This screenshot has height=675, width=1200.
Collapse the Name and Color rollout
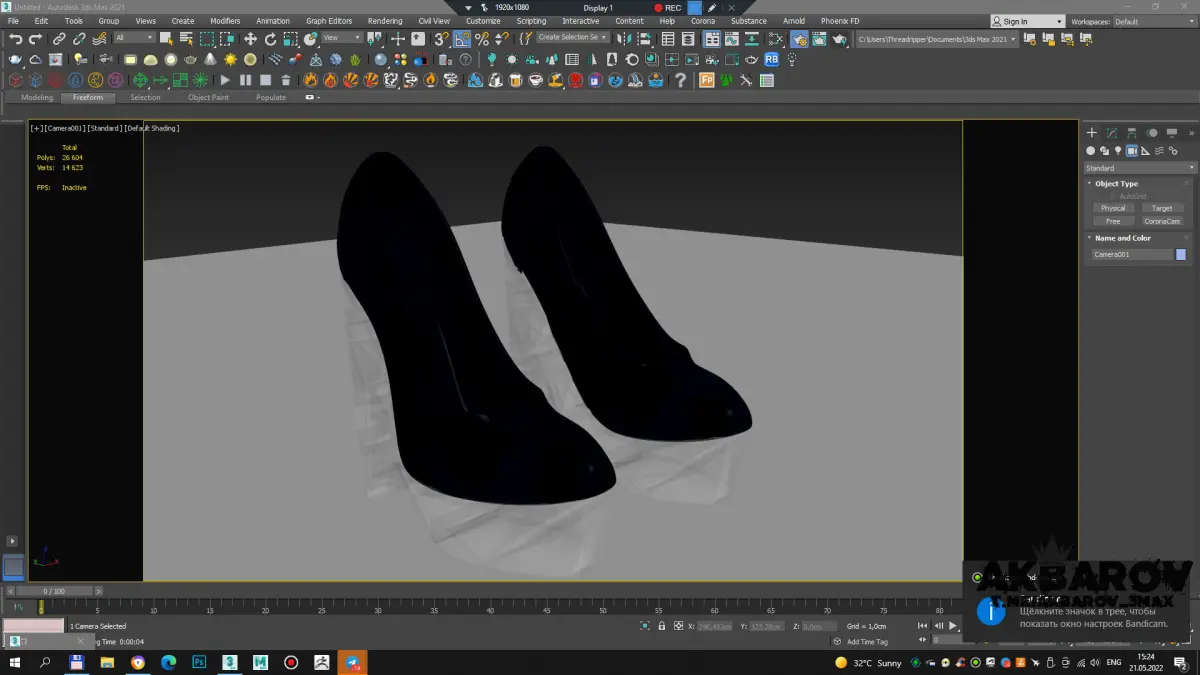[x=1122, y=238]
